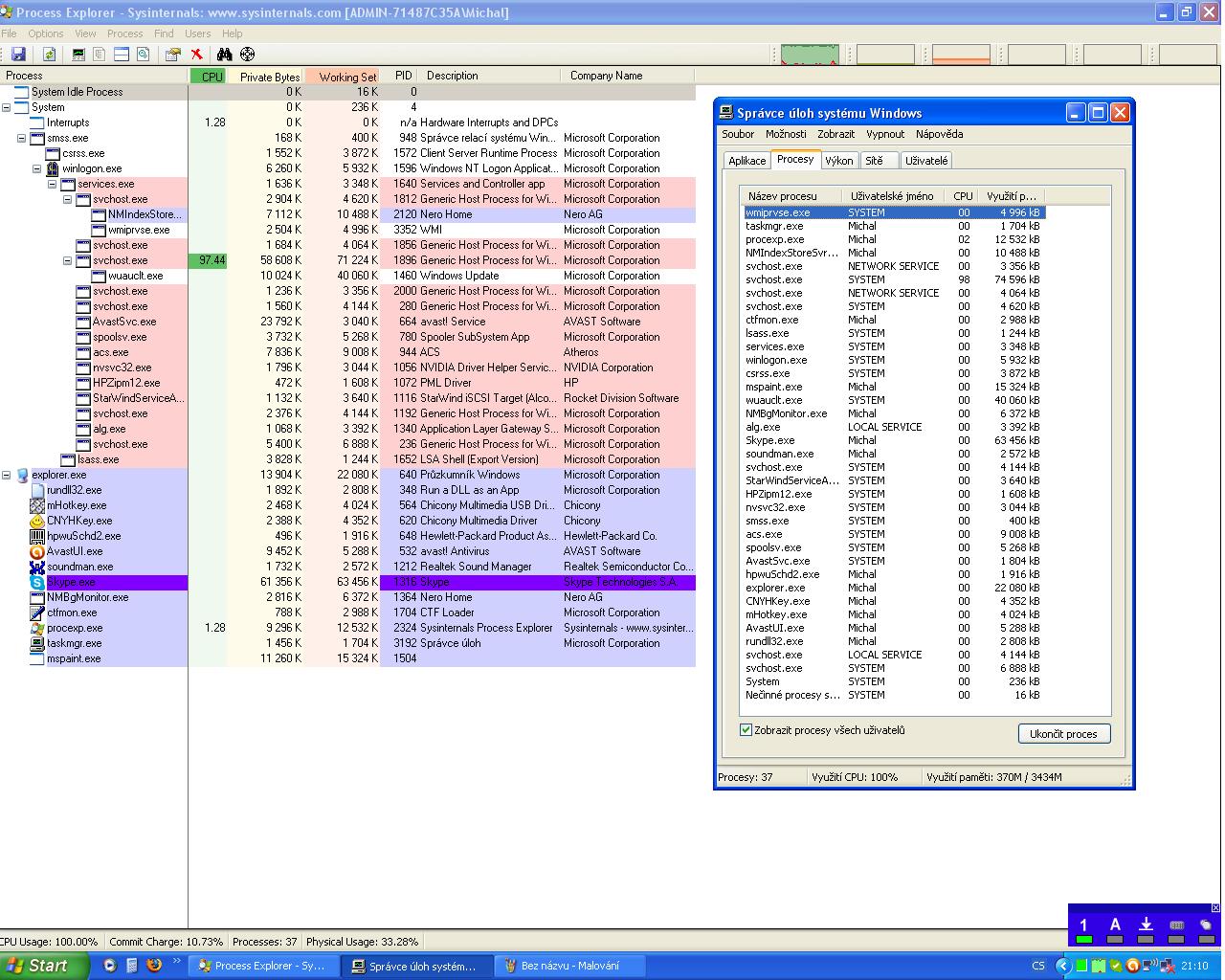This screenshot has width=1225, height=980.
Task: Open the Process menu
Action: (x=124, y=33)
